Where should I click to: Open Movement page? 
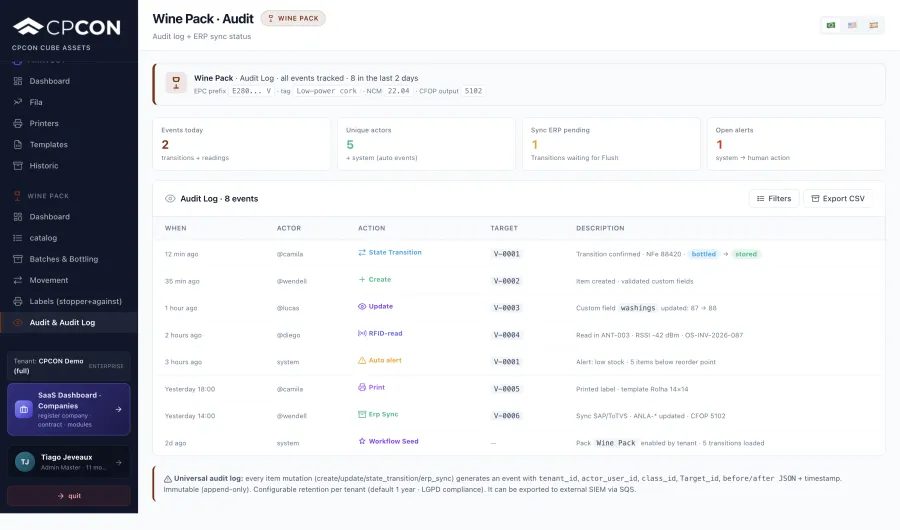[69, 280]
